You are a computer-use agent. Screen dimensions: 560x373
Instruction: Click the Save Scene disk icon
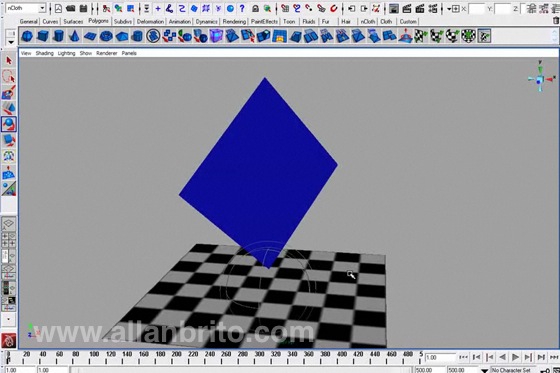point(84,8)
